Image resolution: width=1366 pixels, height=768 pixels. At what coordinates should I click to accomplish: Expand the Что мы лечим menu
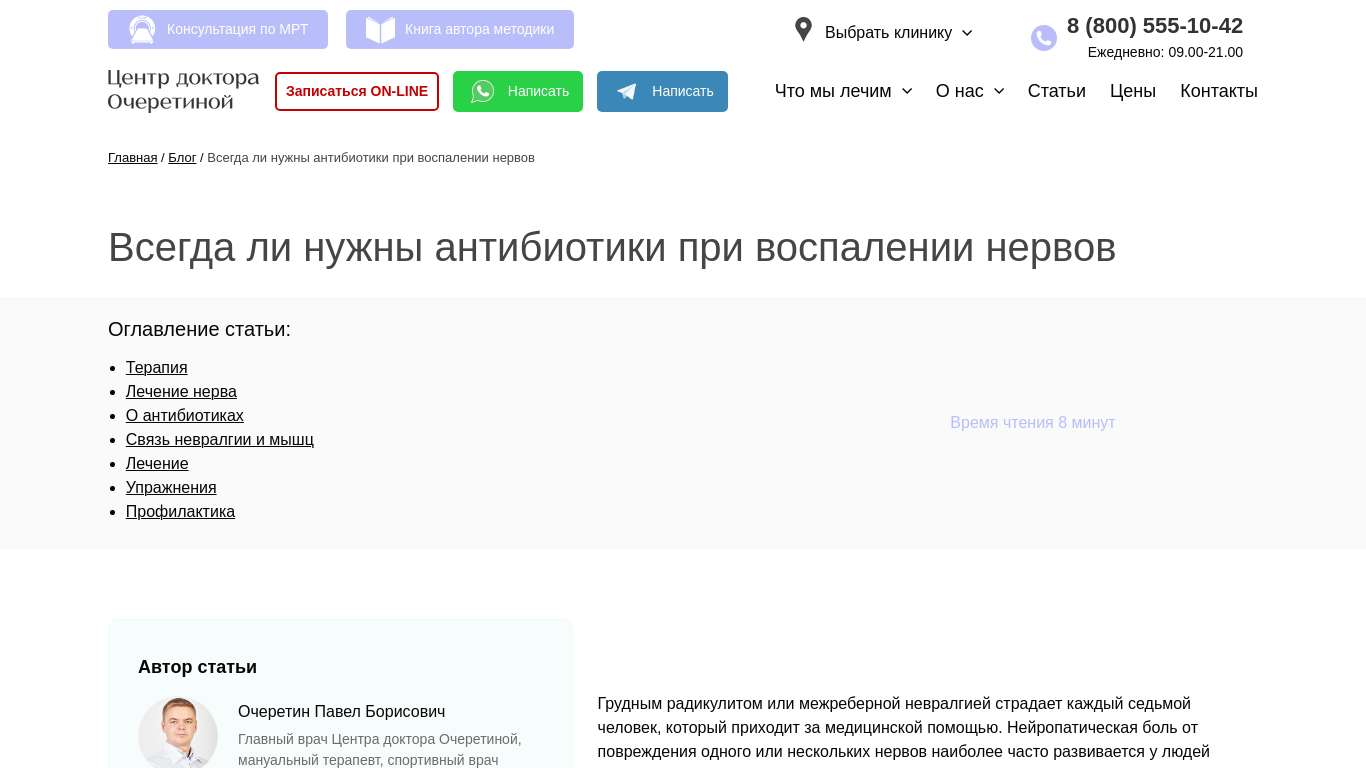(843, 91)
